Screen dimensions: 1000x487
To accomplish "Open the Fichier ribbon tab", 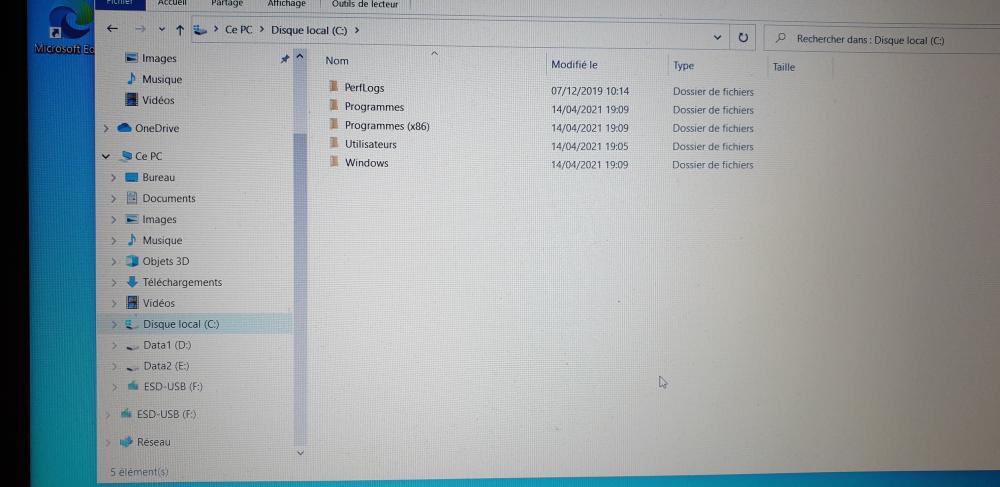I will 120,3.
